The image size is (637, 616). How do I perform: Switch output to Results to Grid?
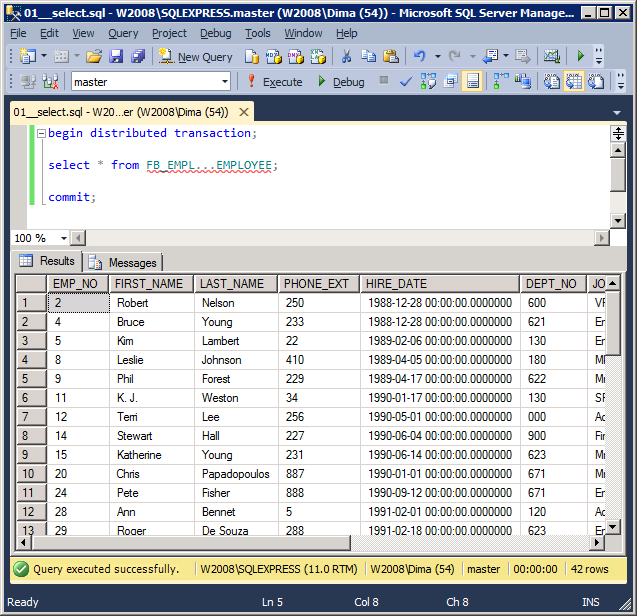574,81
